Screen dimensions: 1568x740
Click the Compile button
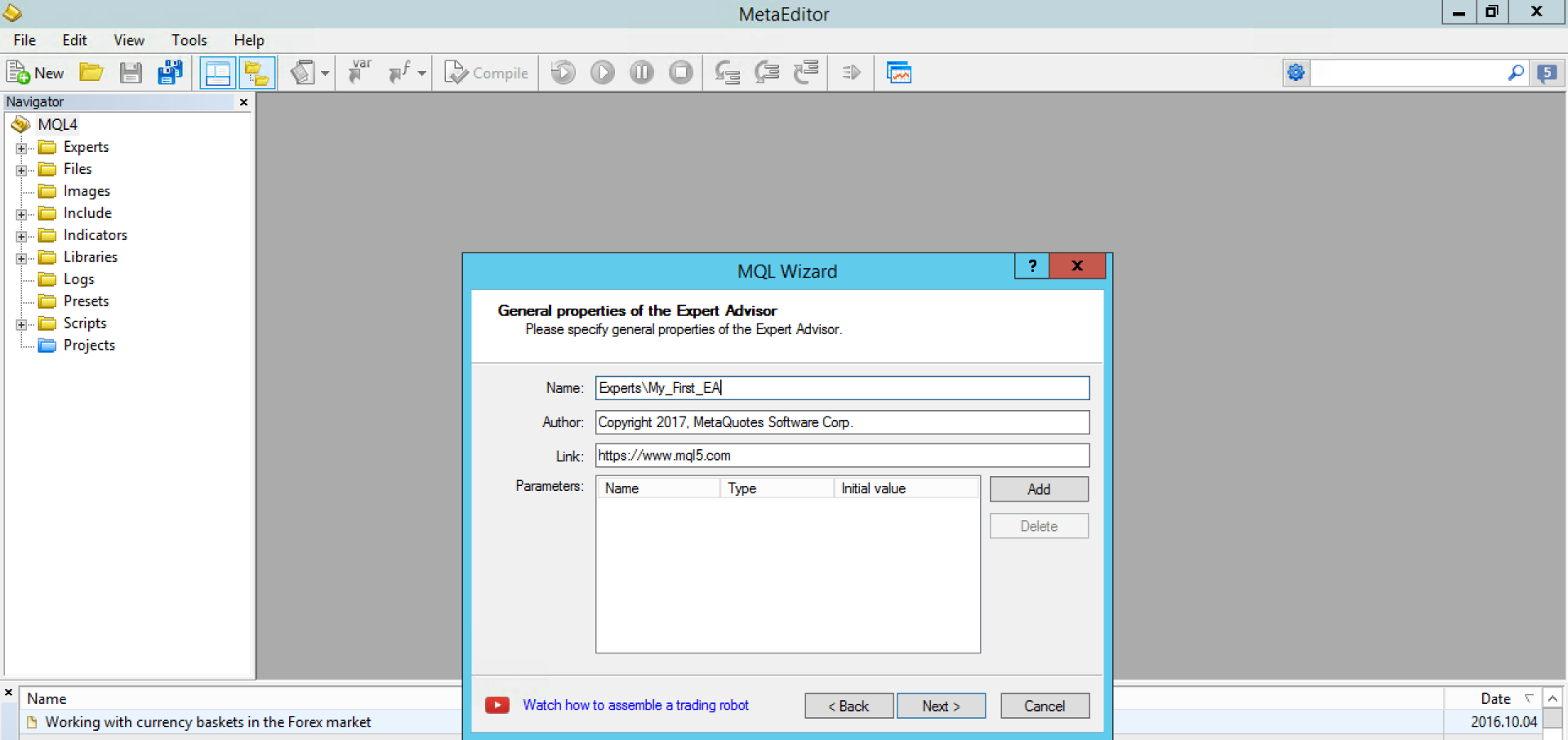click(486, 73)
